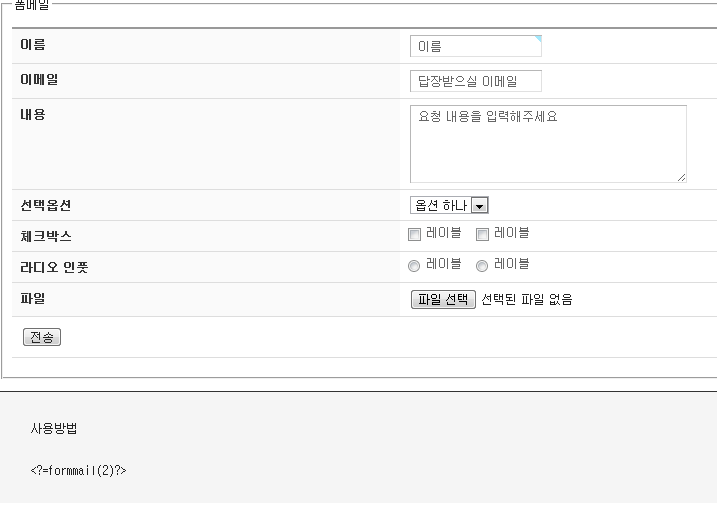The height and width of the screenshot is (507, 717).
Task: Click the textarea resize handle
Action: 681,177
